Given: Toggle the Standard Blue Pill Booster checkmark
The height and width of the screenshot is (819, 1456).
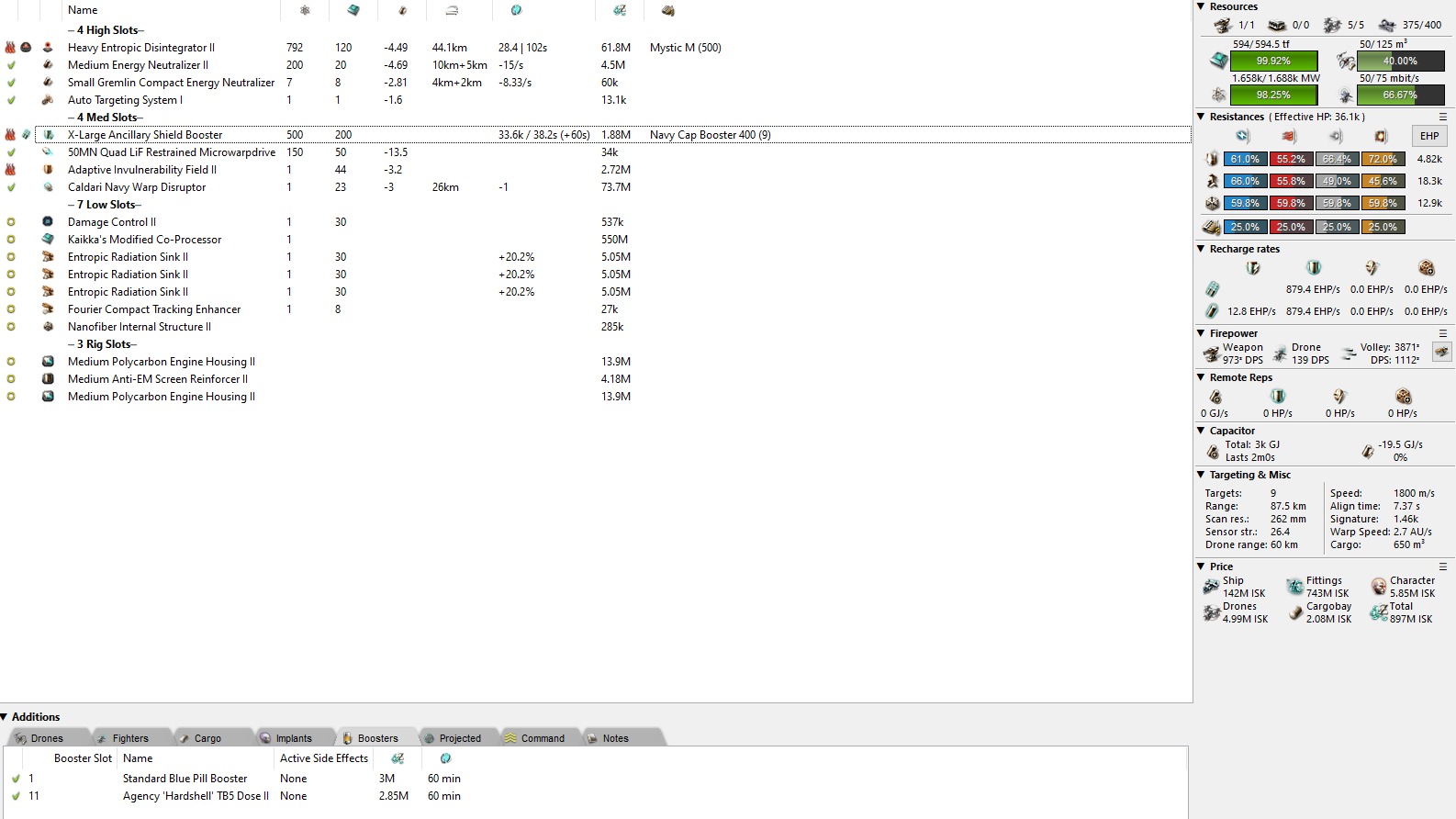Looking at the screenshot, I should pos(16,779).
